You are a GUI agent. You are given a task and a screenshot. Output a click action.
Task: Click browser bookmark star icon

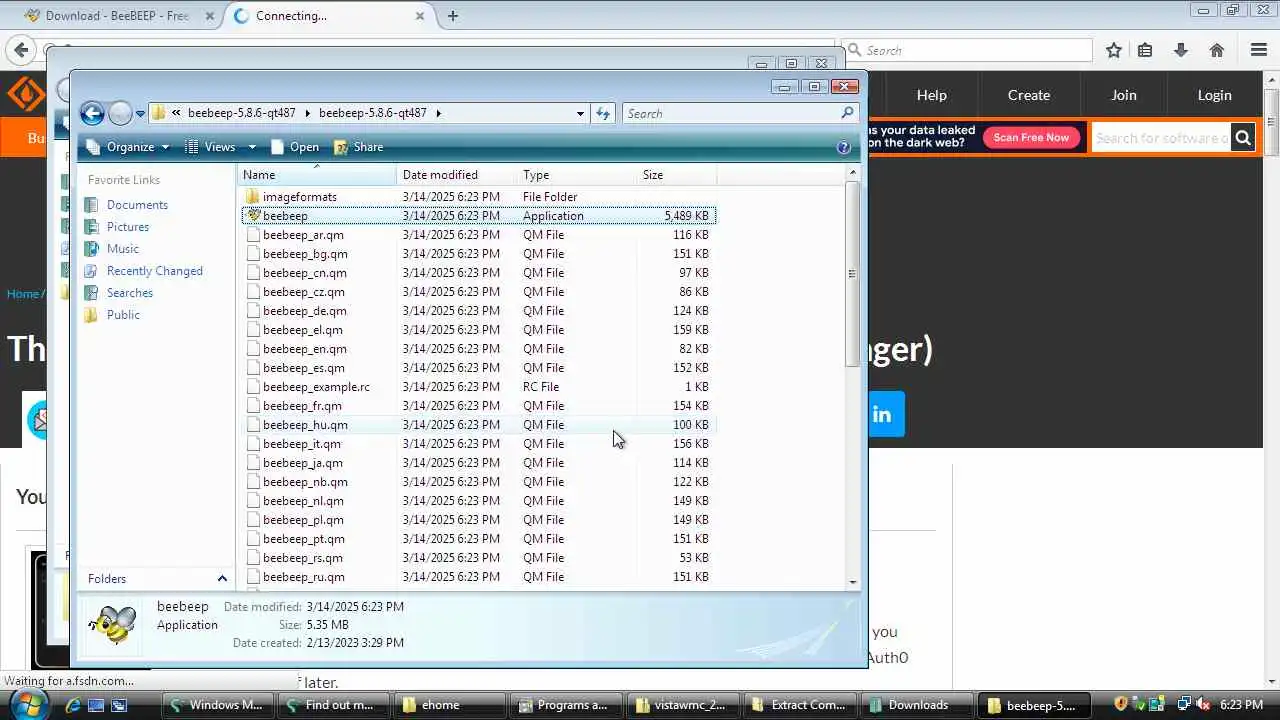click(1114, 50)
